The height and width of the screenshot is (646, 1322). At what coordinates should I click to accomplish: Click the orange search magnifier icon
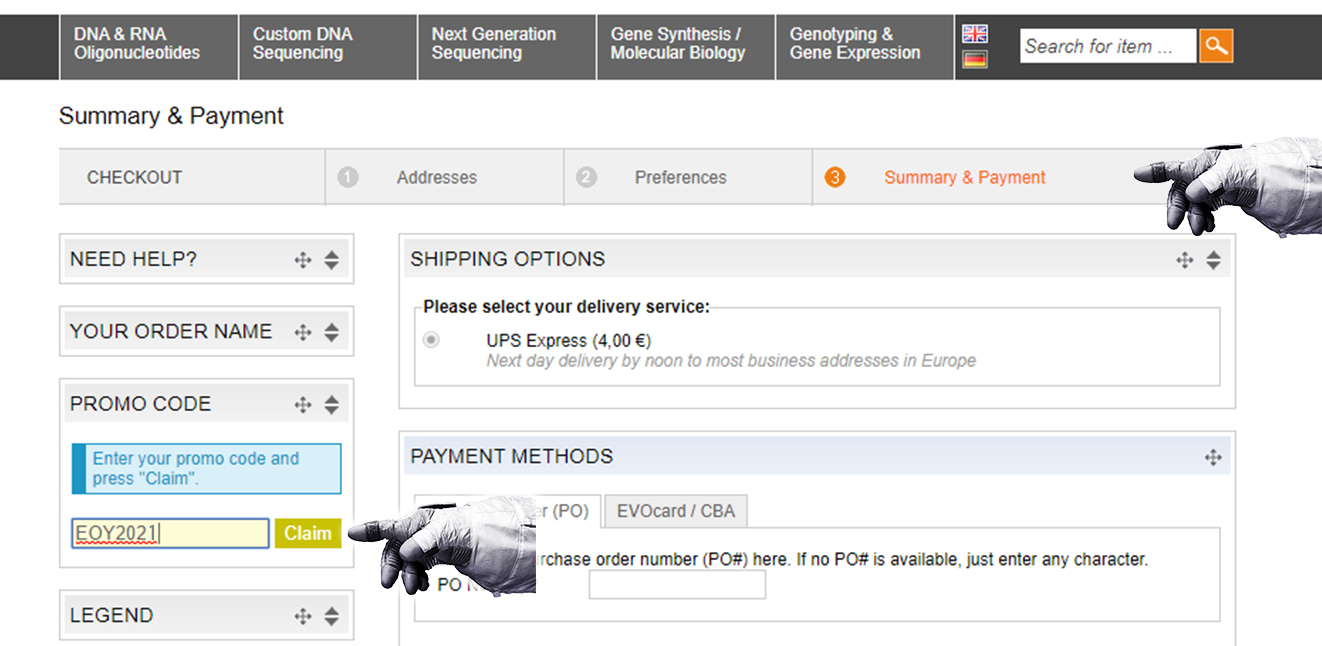1216,46
